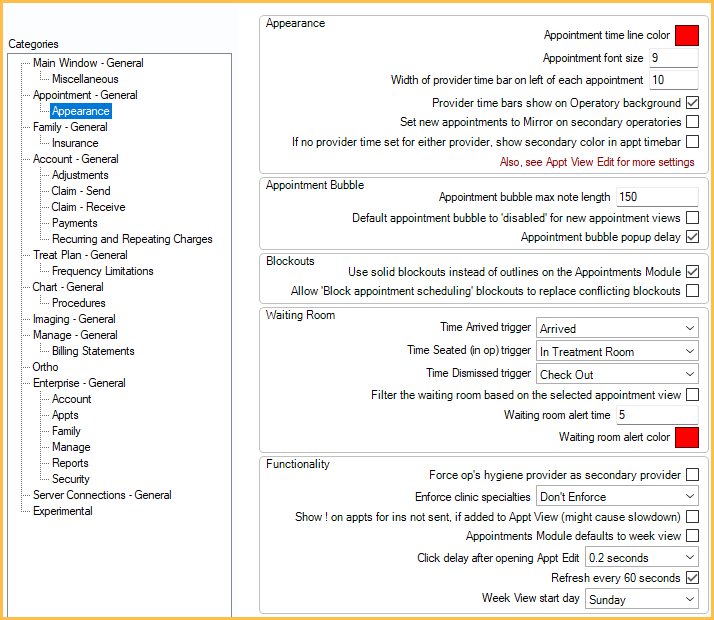Disable solid blockouts on Appointments Module
Image resolution: width=714 pixels, height=620 pixels.
pyautogui.click(x=692, y=271)
